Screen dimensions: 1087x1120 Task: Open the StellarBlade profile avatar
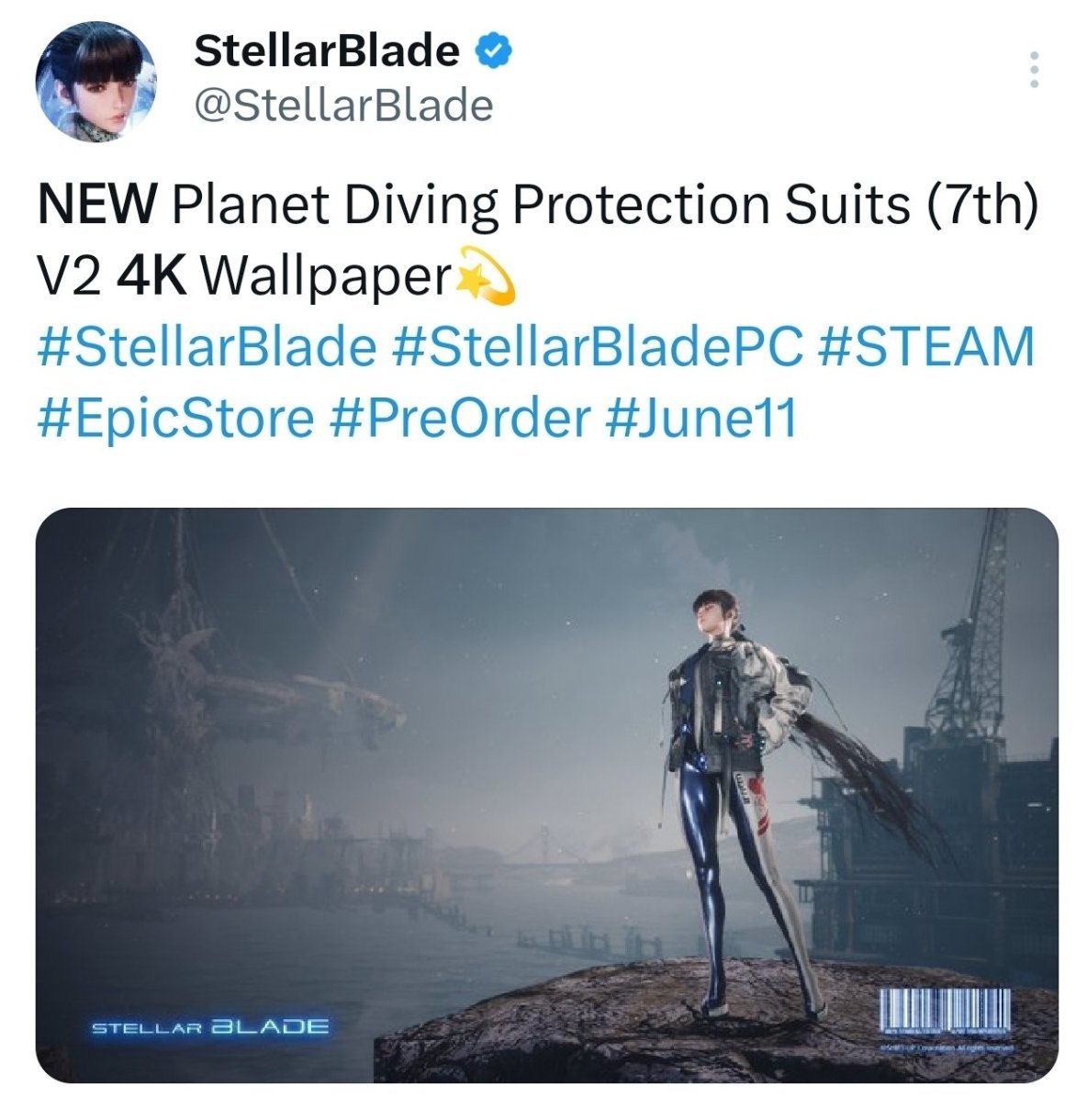[95, 81]
